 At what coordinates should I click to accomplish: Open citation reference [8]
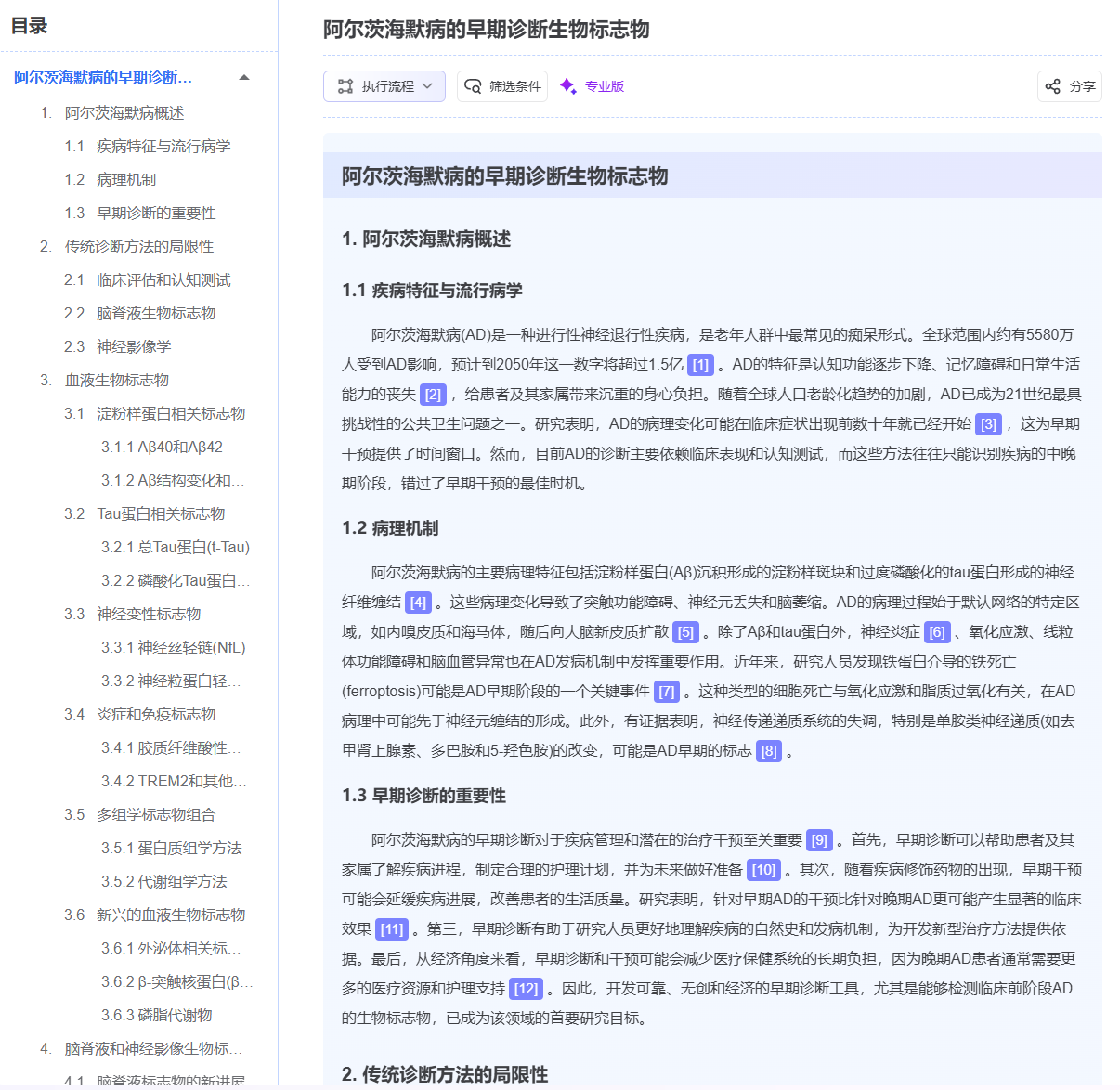point(769,751)
